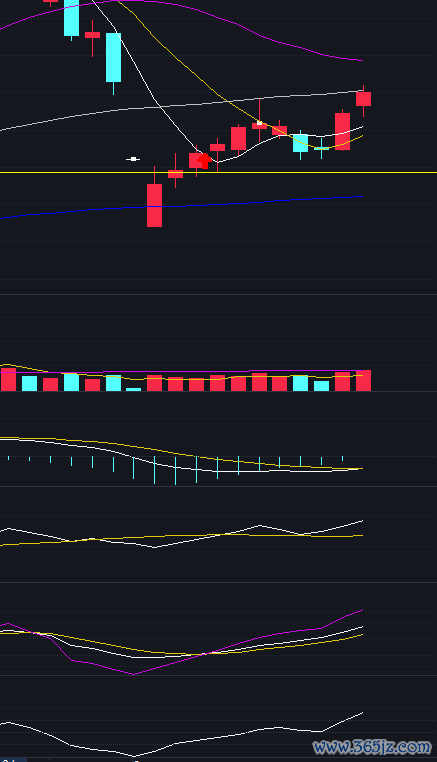Select the yellow horizontal price line
The height and width of the screenshot is (762, 437).
click(x=218, y=173)
